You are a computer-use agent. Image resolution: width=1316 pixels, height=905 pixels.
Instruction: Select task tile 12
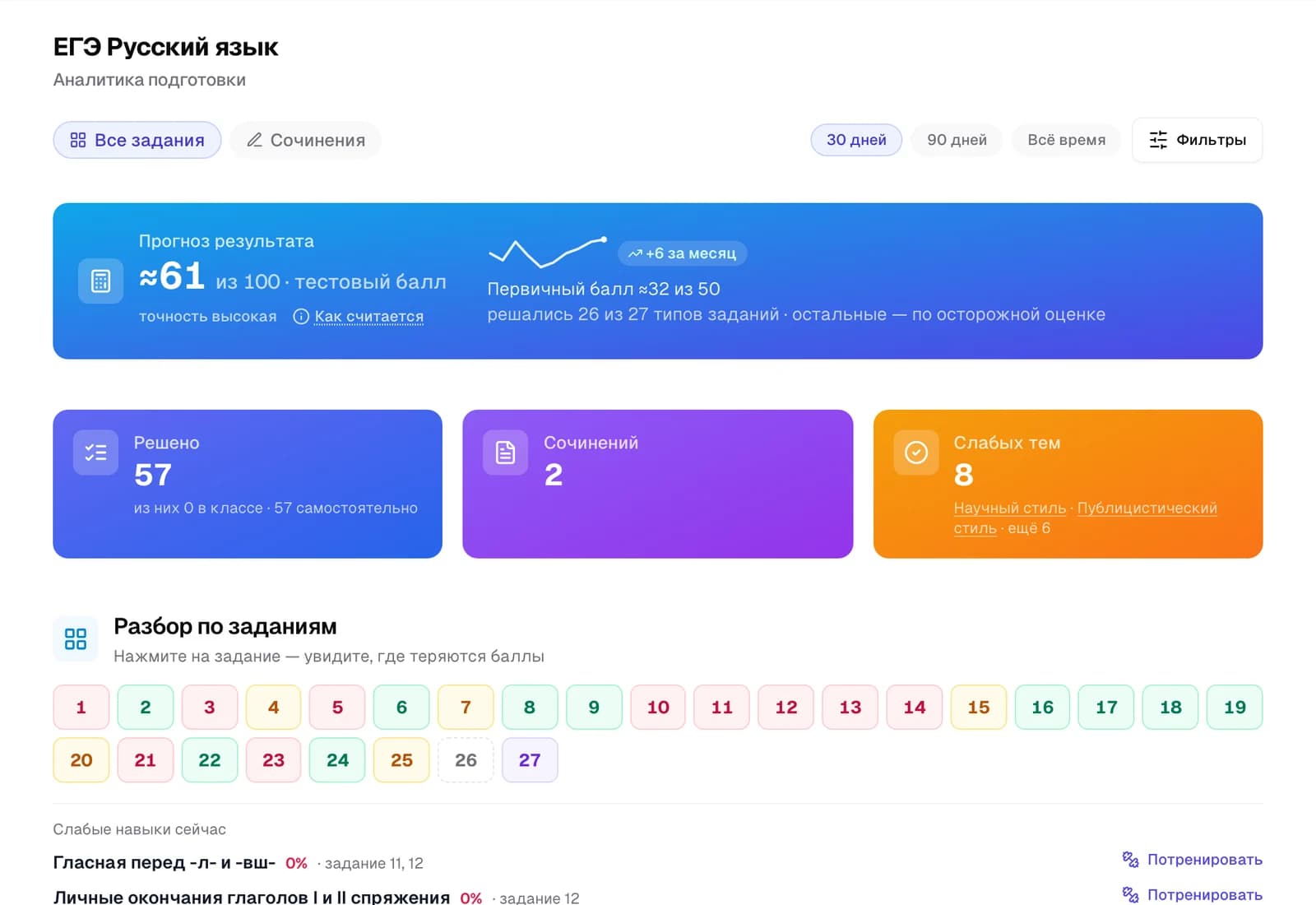(x=786, y=708)
